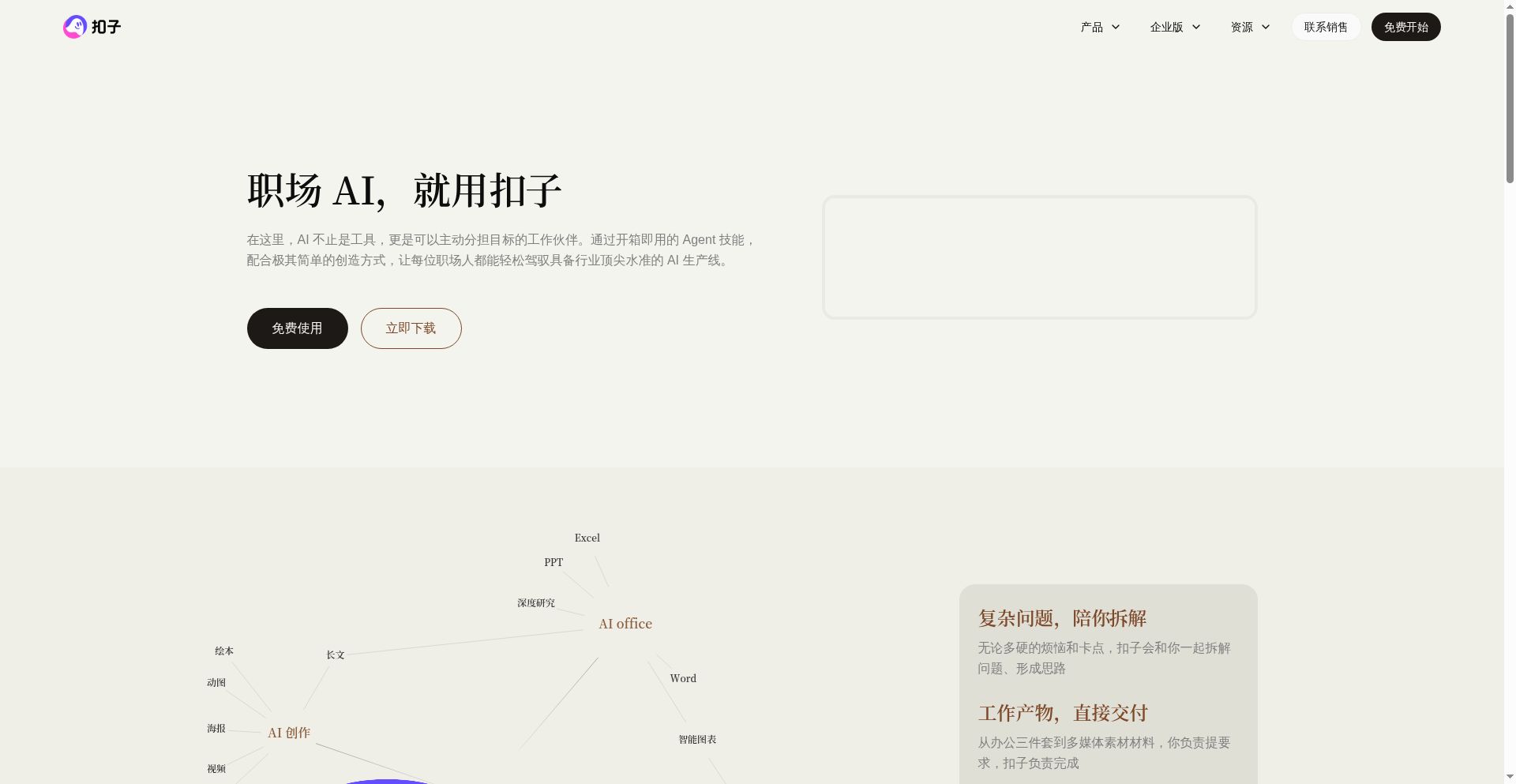The width and height of the screenshot is (1516, 784).
Task: Click the PPT node
Action: click(x=553, y=561)
